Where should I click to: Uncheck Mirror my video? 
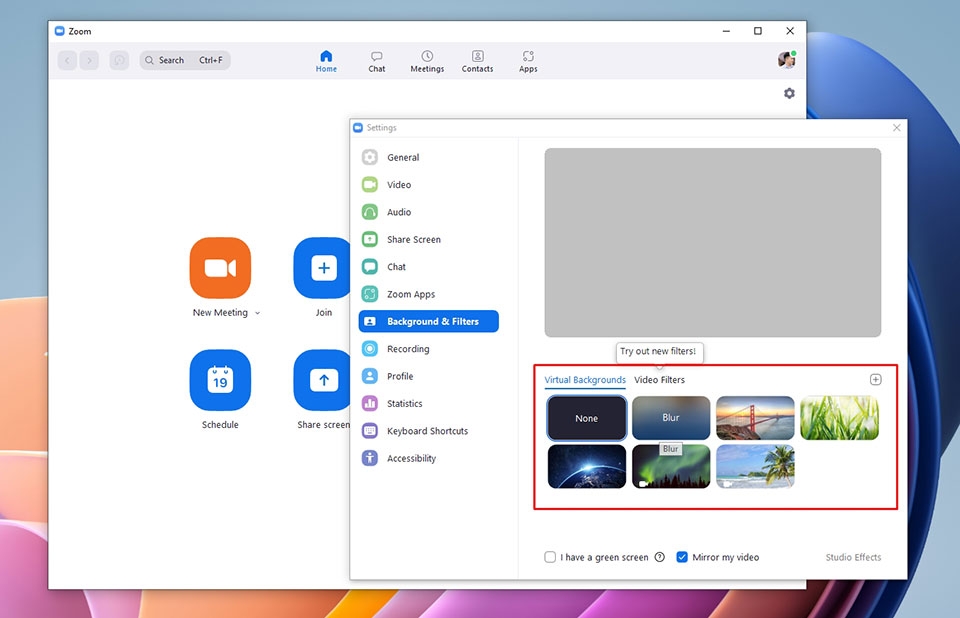pos(681,557)
